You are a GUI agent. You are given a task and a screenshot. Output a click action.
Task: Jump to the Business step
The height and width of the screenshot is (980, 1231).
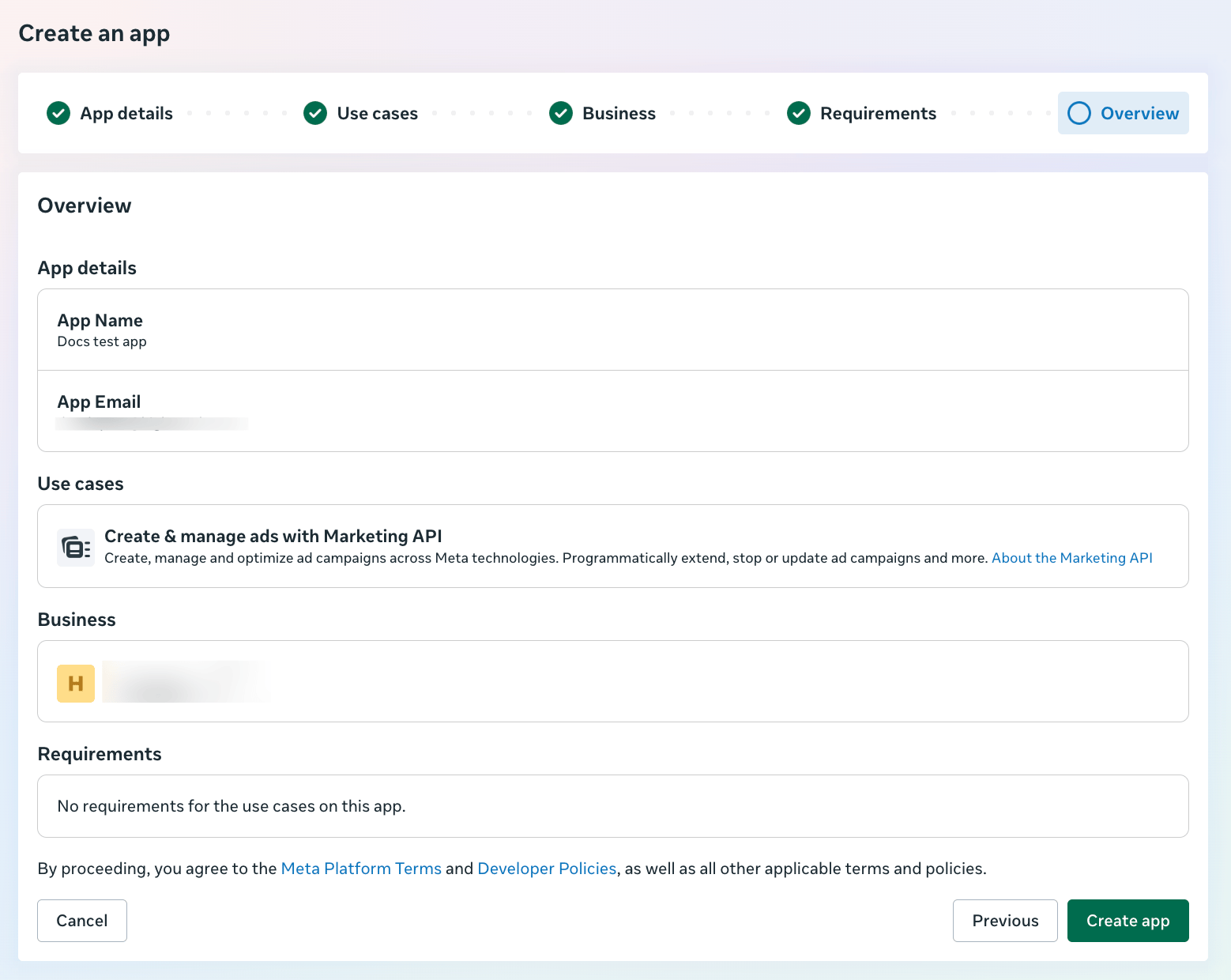click(619, 113)
